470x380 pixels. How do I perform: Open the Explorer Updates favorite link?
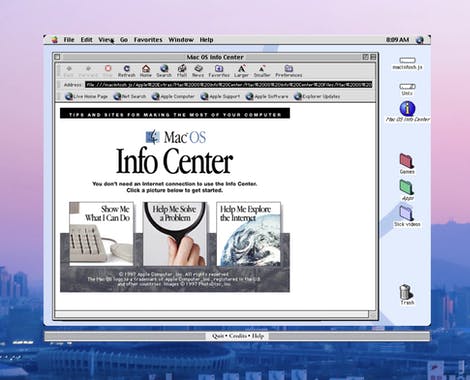tap(317, 96)
